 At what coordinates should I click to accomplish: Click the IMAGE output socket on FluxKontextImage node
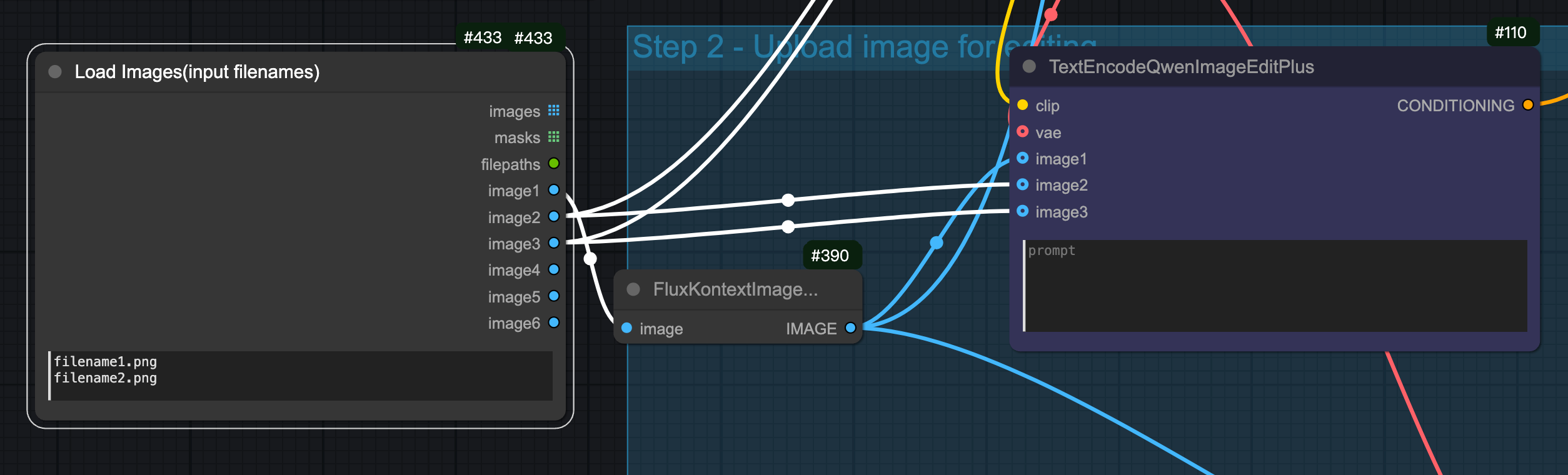850,328
